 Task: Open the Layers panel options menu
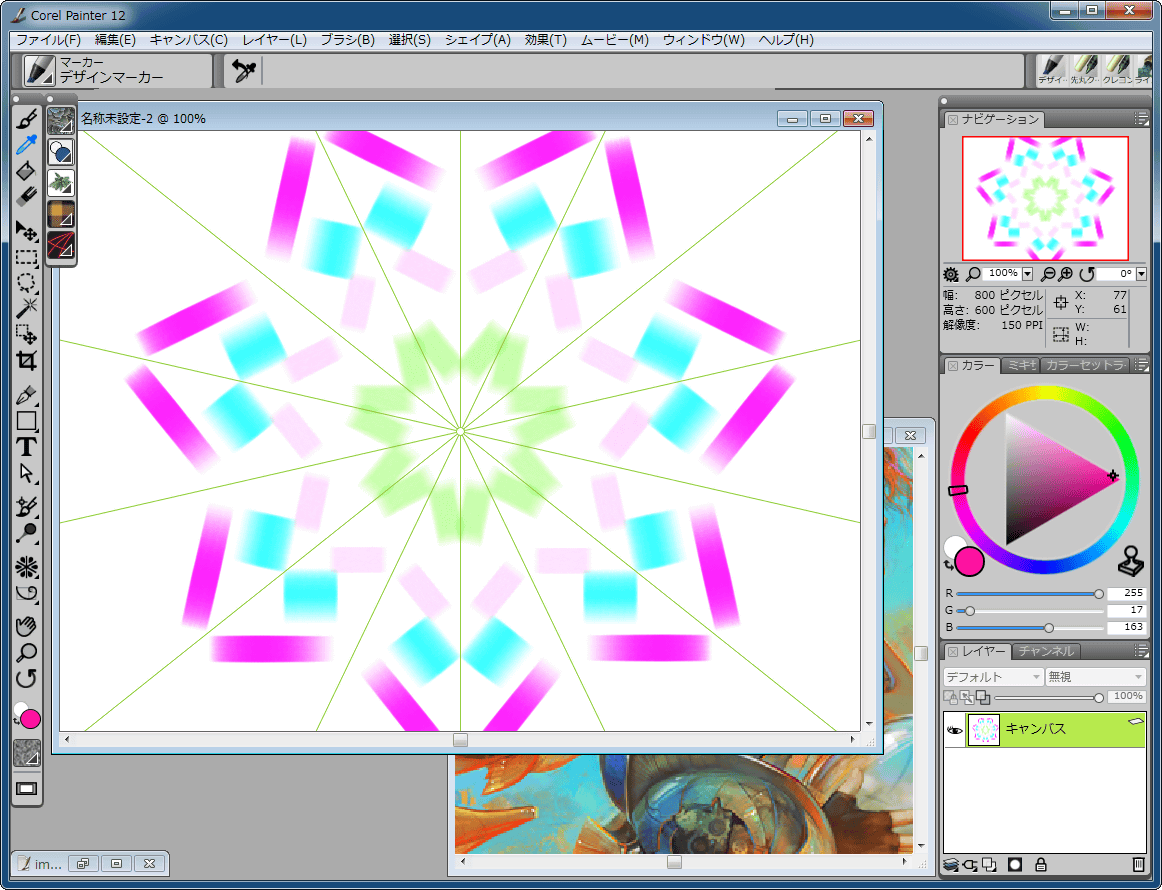[x=1141, y=651]
